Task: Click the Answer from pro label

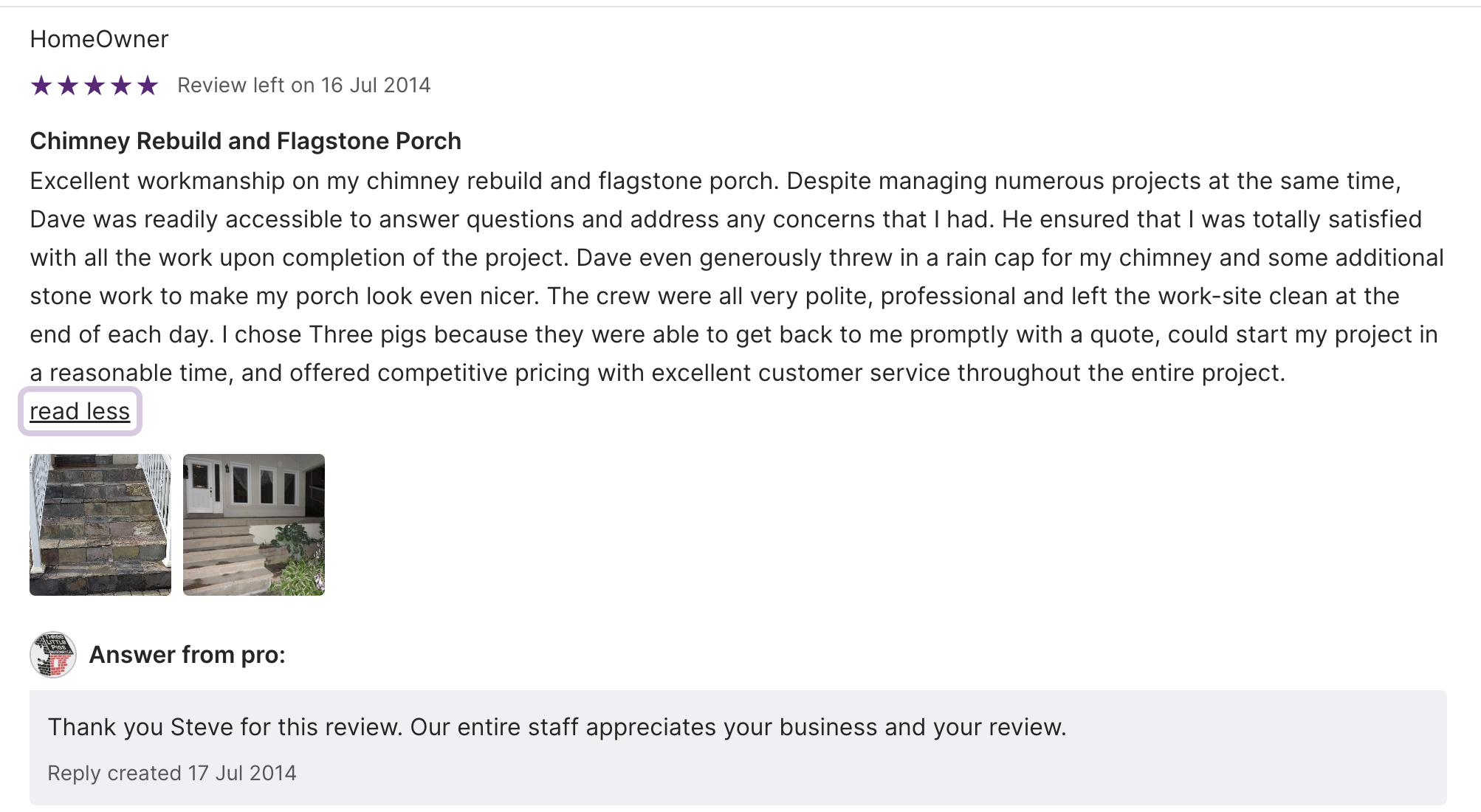Action: (187, 655)
